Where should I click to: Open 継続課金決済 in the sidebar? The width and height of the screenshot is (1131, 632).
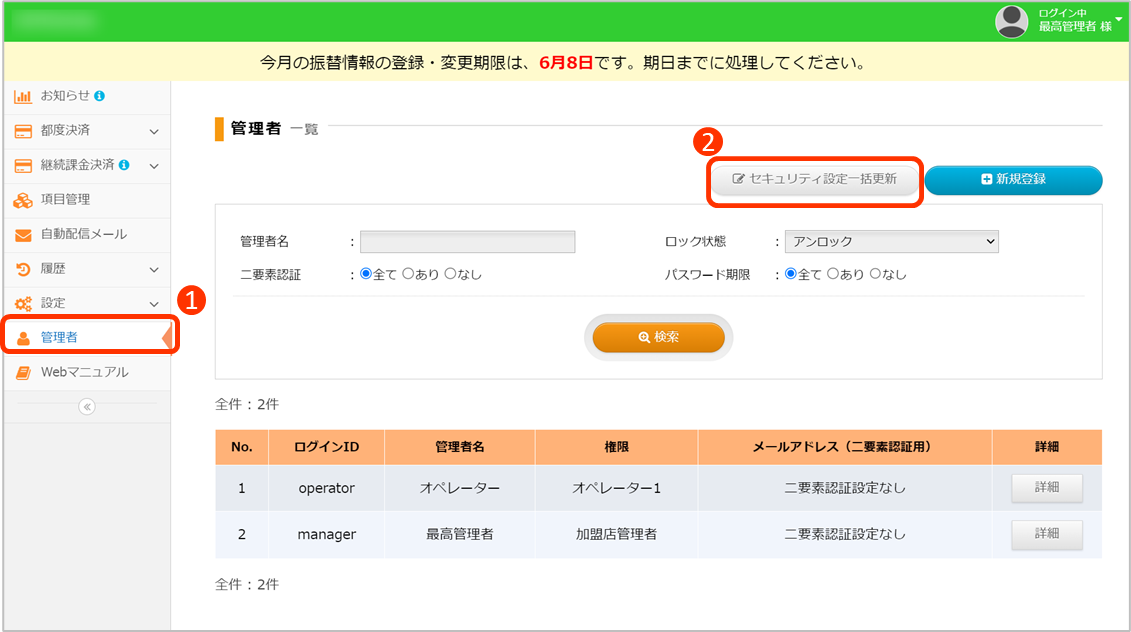pyautogui.click(x=76, y=165)
